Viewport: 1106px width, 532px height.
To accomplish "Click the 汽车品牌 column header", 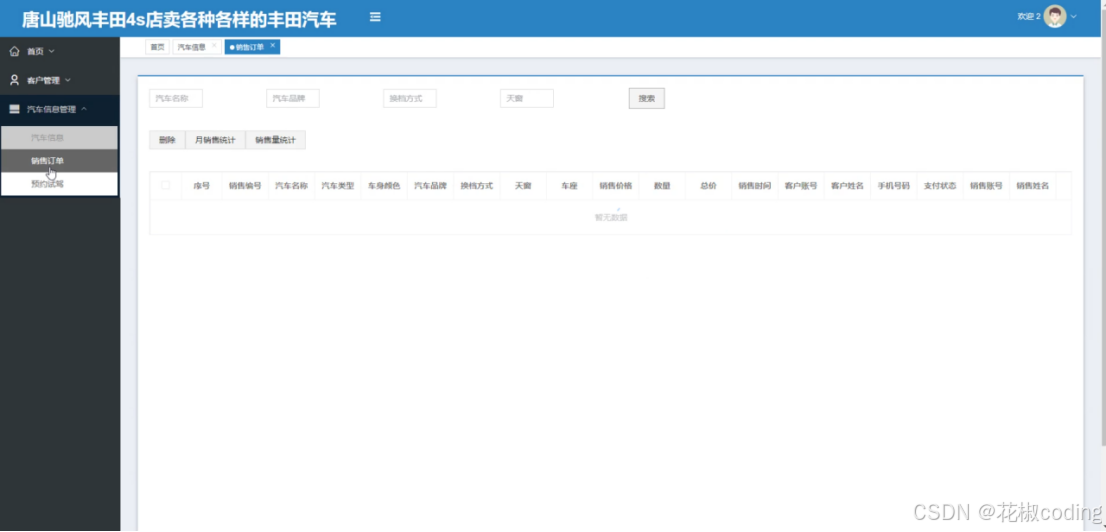I will [x=430, y=186].
